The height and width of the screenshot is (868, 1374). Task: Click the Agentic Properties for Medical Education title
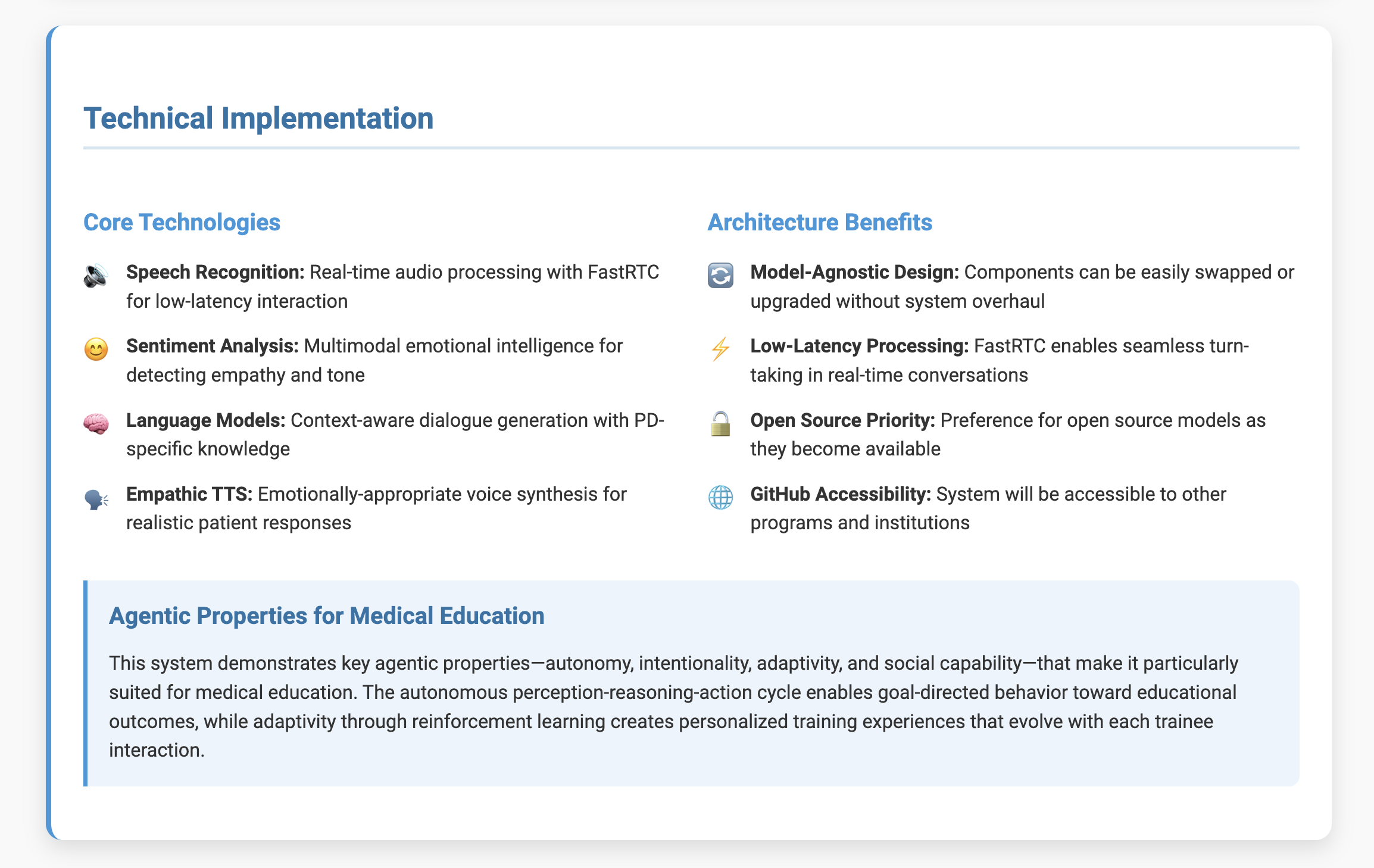(x=326, y=616)
